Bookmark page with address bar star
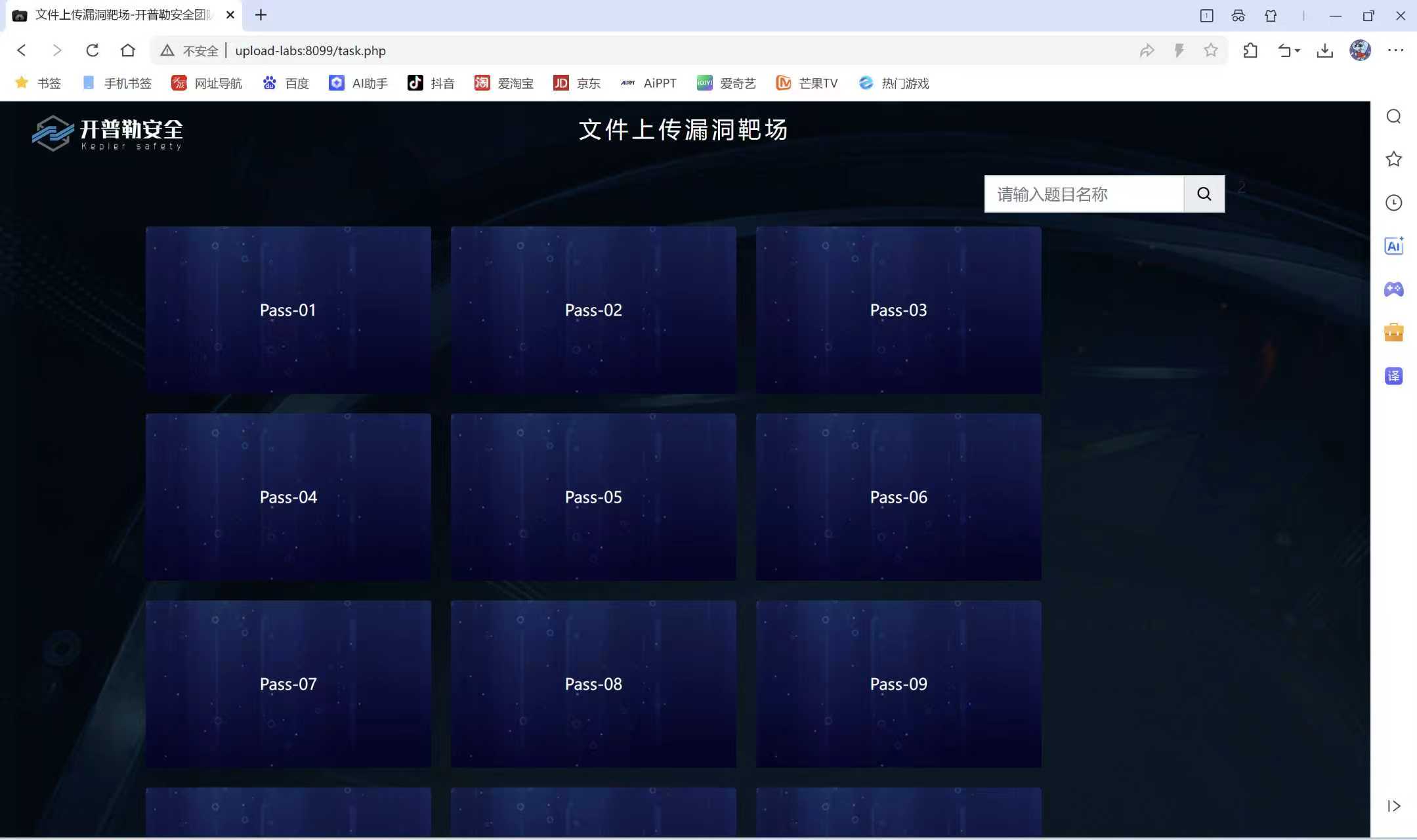 pos(1210,51)
